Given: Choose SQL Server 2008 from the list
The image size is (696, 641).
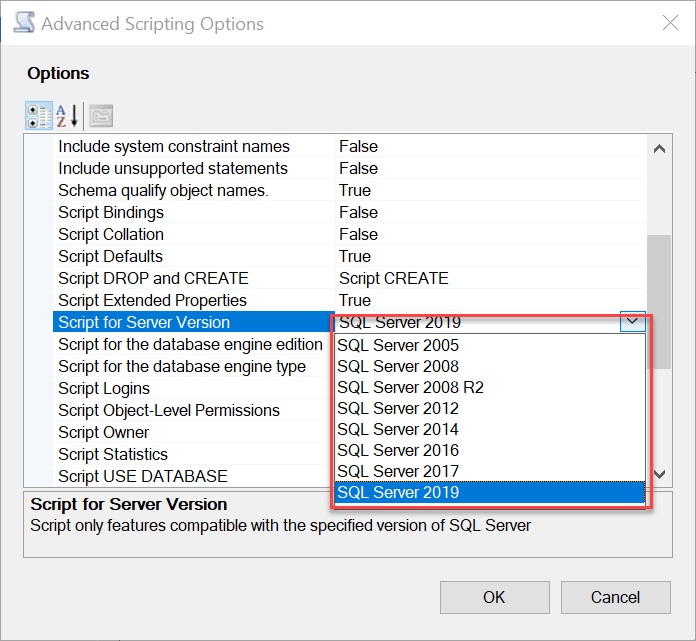Looking at the screenshot, I should point(490,366).
